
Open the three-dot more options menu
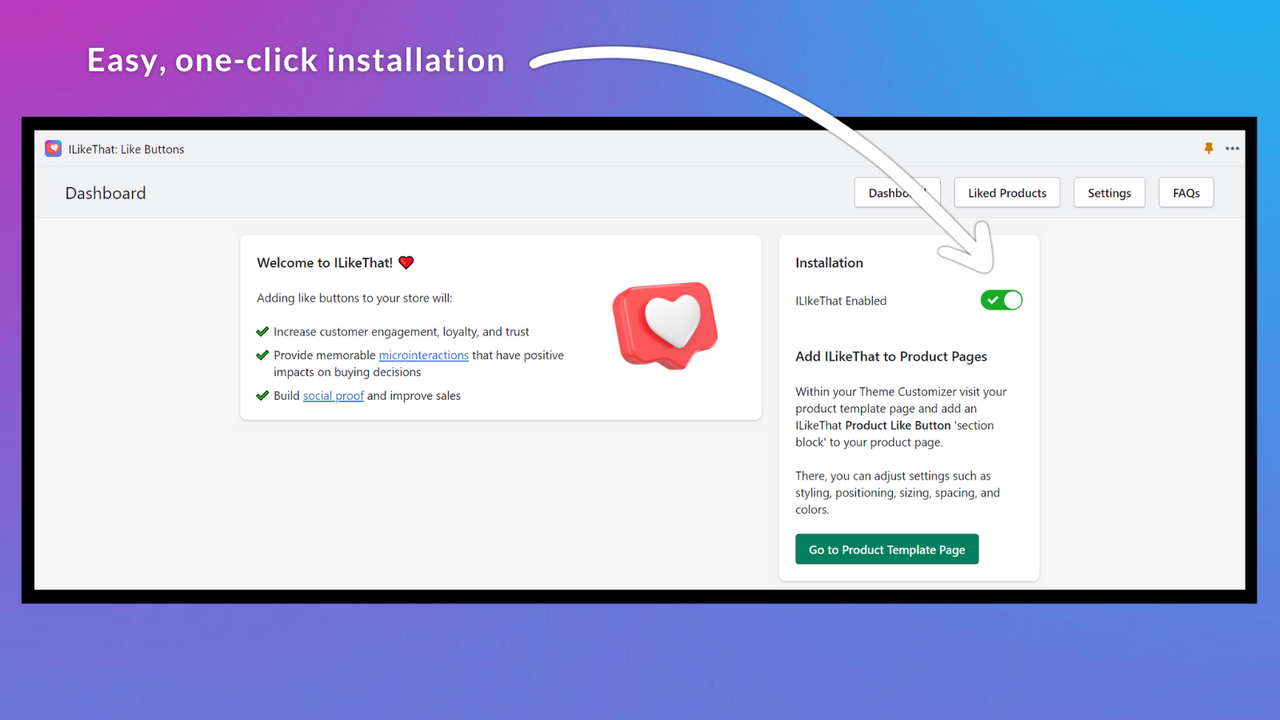click(1232, 148)
